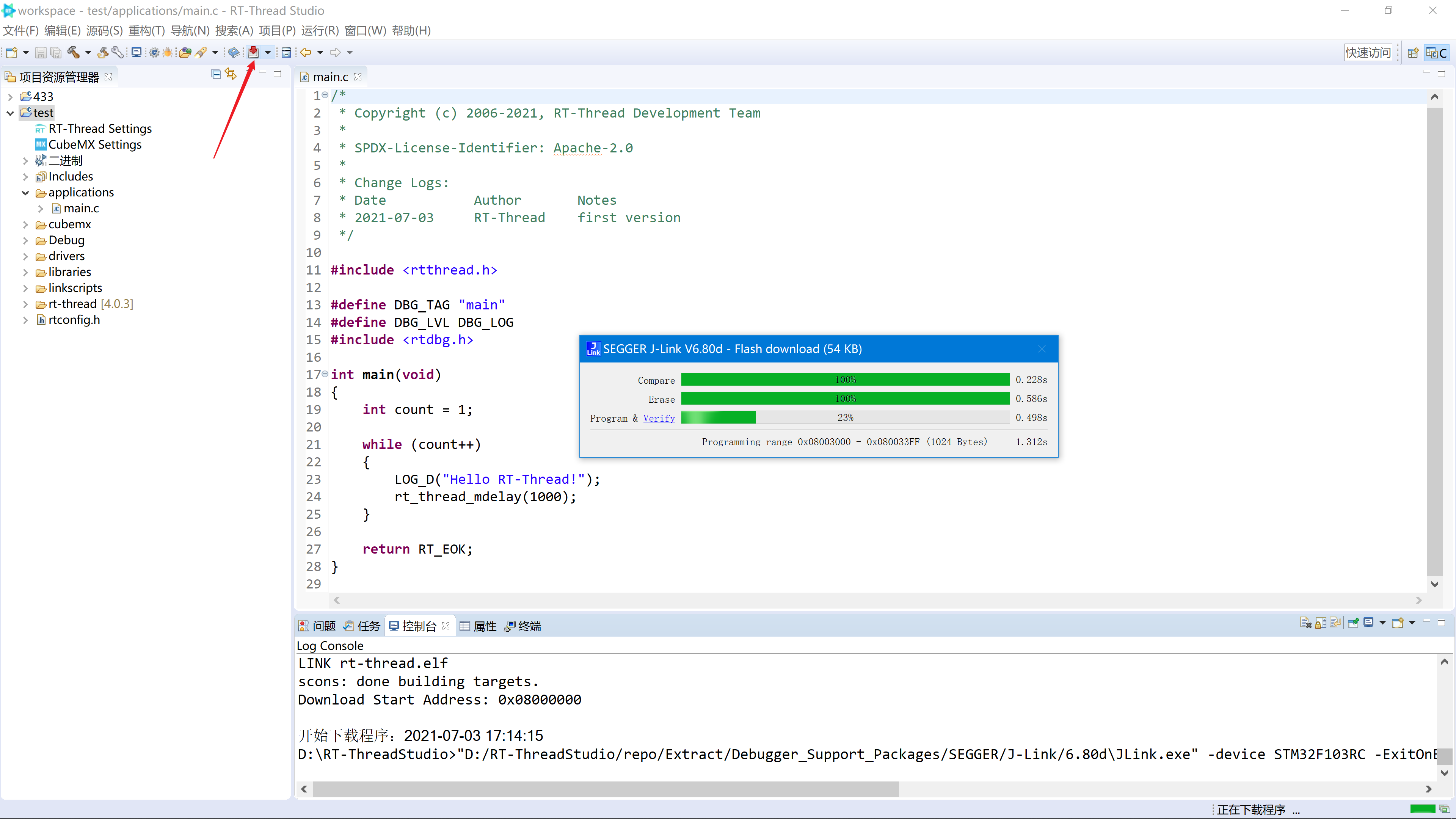Viewport: 1456px width, 819px height.
Task: Click the Save file icon
Action: point(41,53)
